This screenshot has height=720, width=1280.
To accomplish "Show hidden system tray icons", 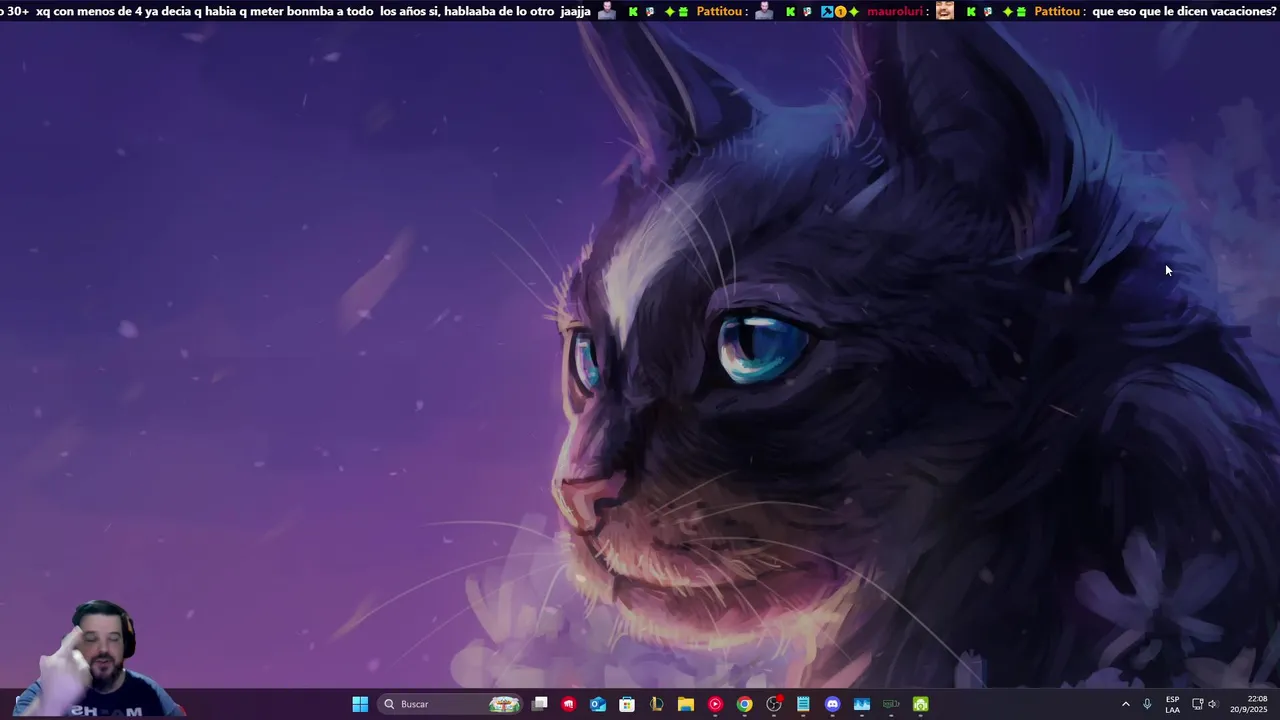I will [1125, 704].
